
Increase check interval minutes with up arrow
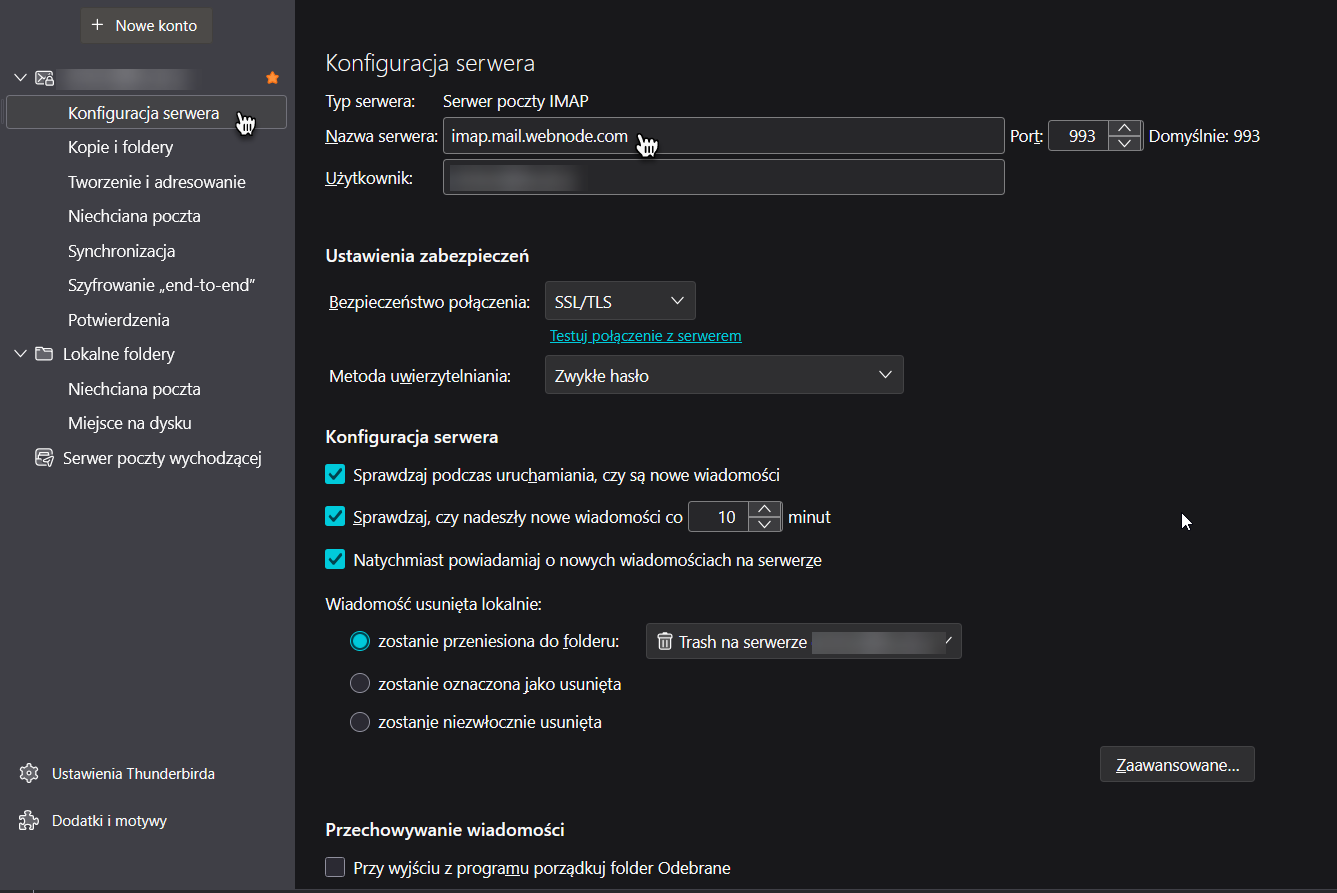click(x=765, y=509)
